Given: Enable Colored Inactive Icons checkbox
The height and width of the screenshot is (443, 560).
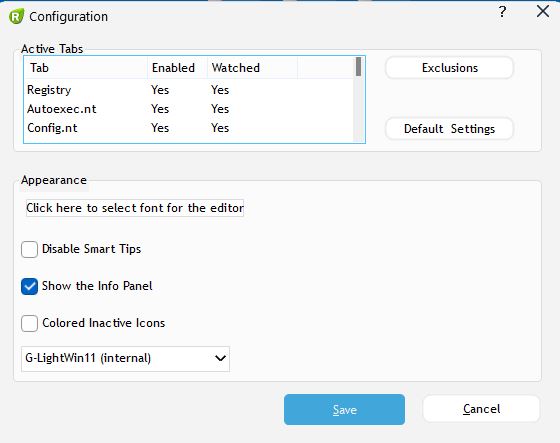Looking at the screenshot, I should [x=29, y=323].
